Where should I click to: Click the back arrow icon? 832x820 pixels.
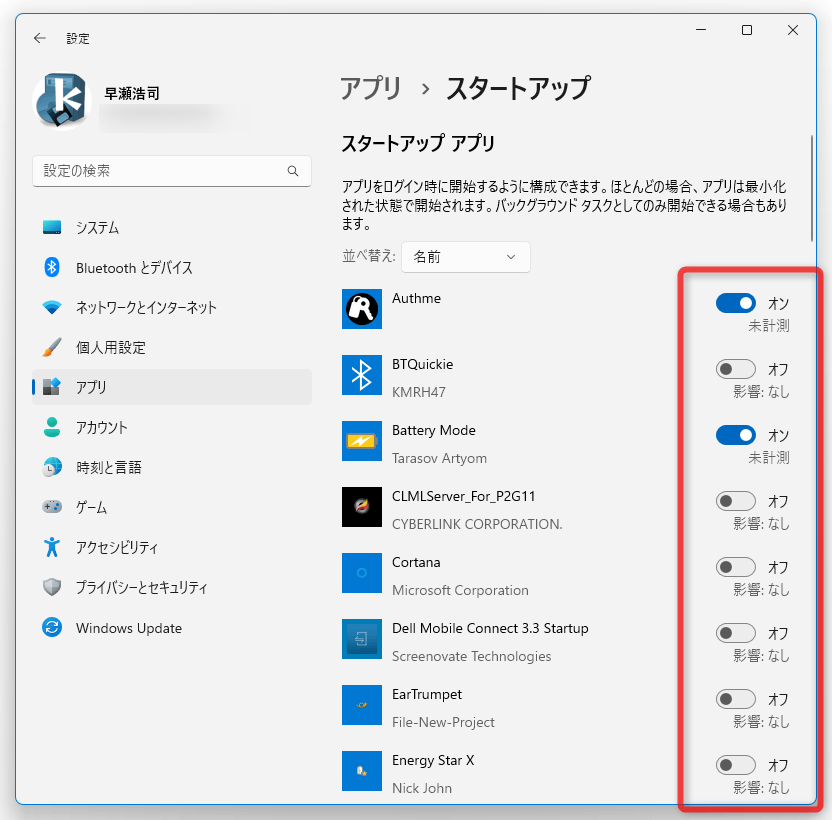coord(40,38)
